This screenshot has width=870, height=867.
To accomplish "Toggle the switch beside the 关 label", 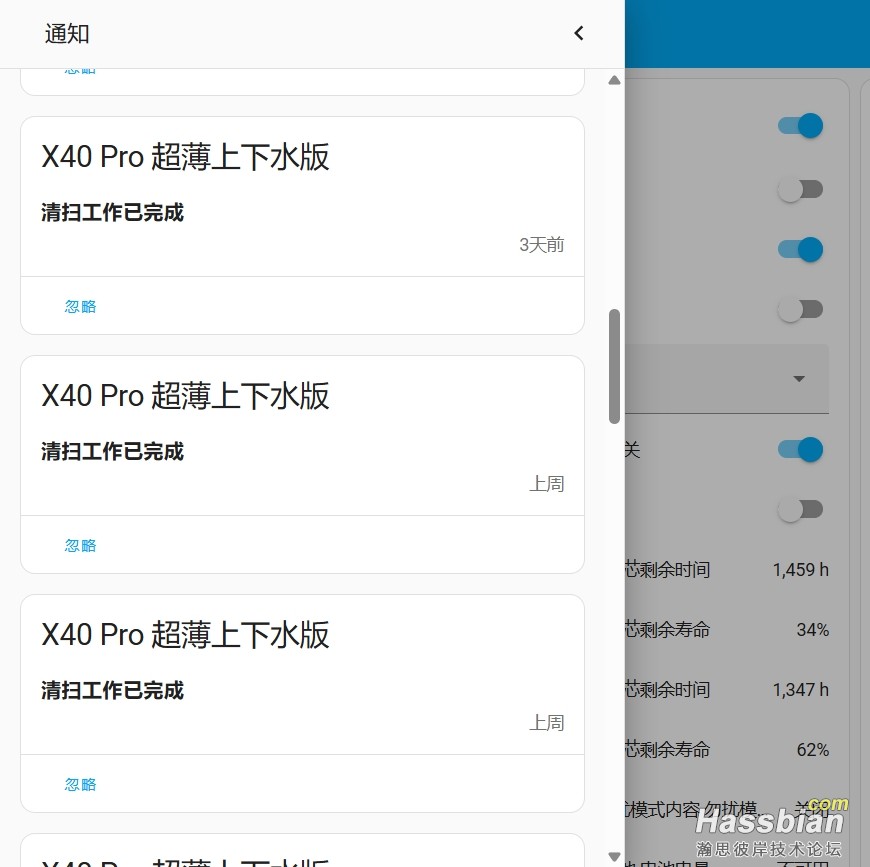I will [x=800, y=449].
